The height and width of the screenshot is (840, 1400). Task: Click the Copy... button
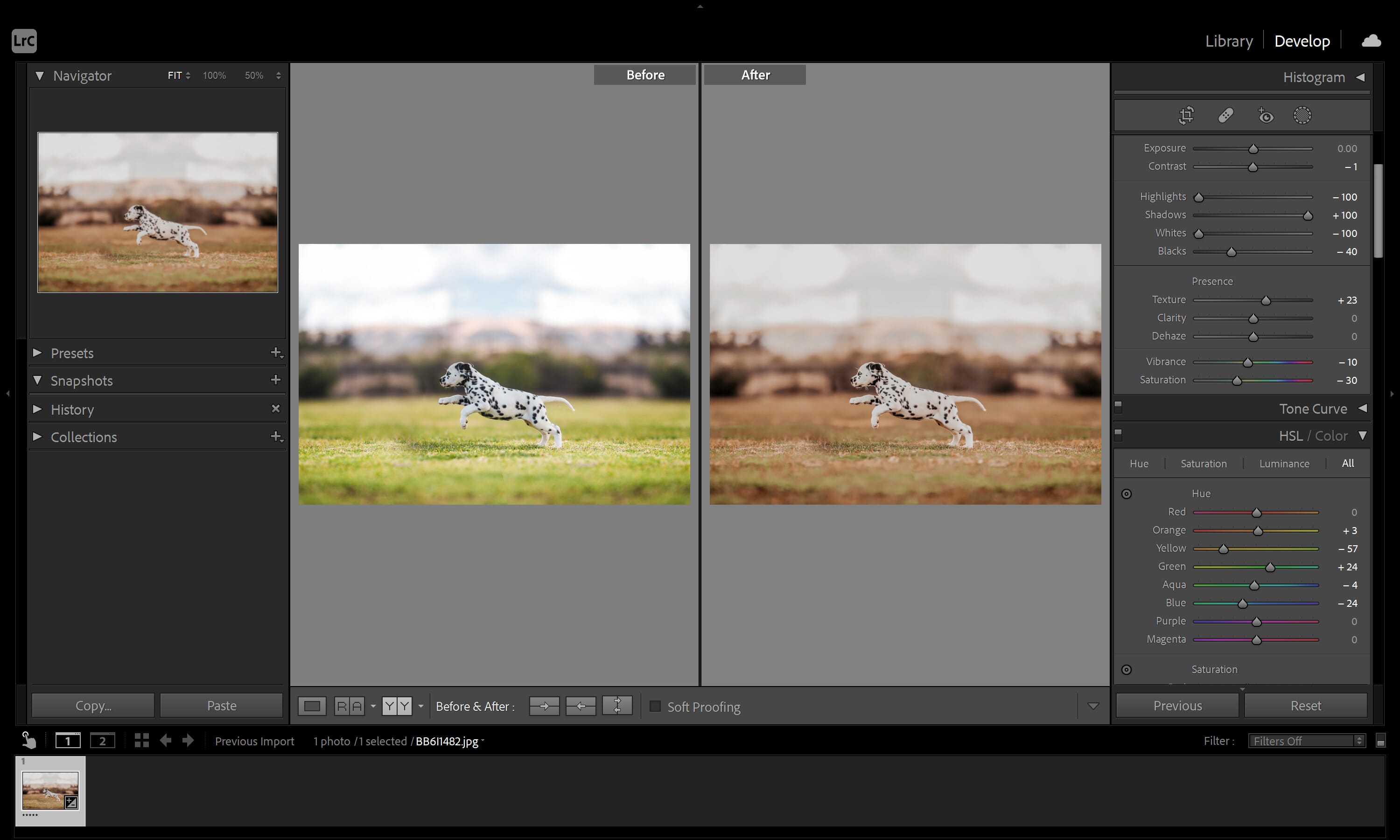click(93, 705)
